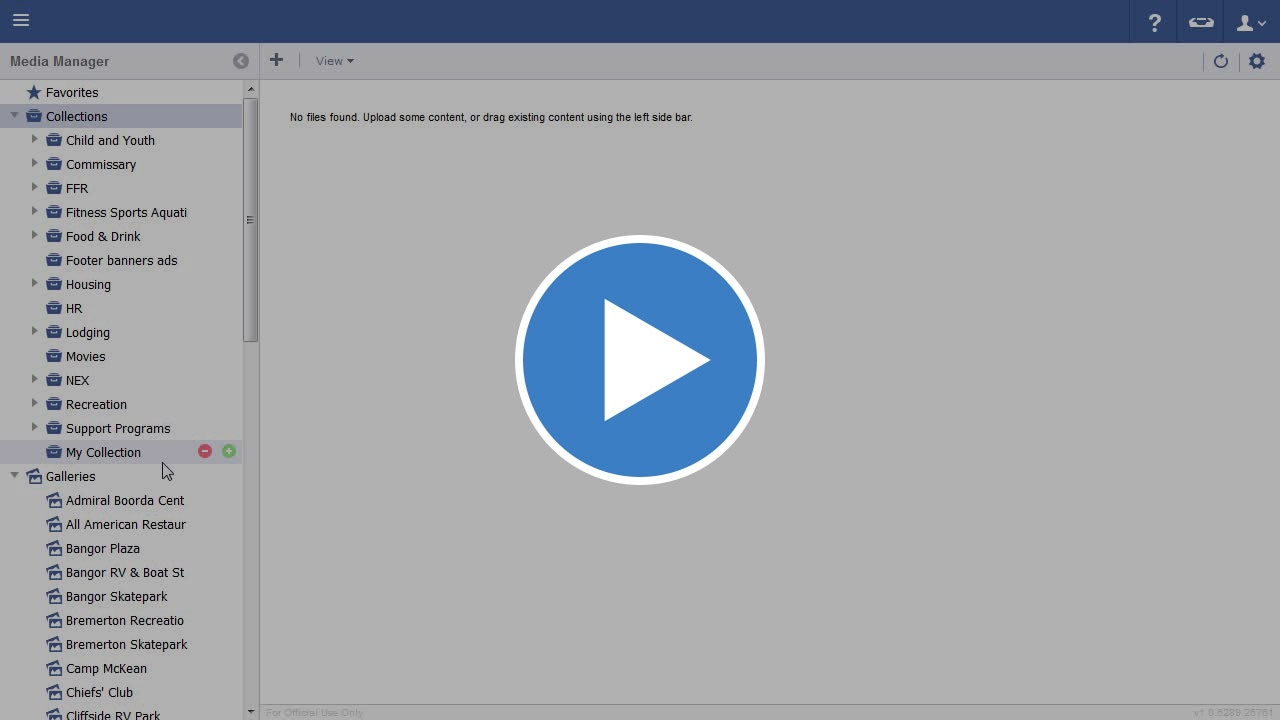Click the sidebar scrollbar down arrow
The image size is (1280, 720).
point(250,712)
